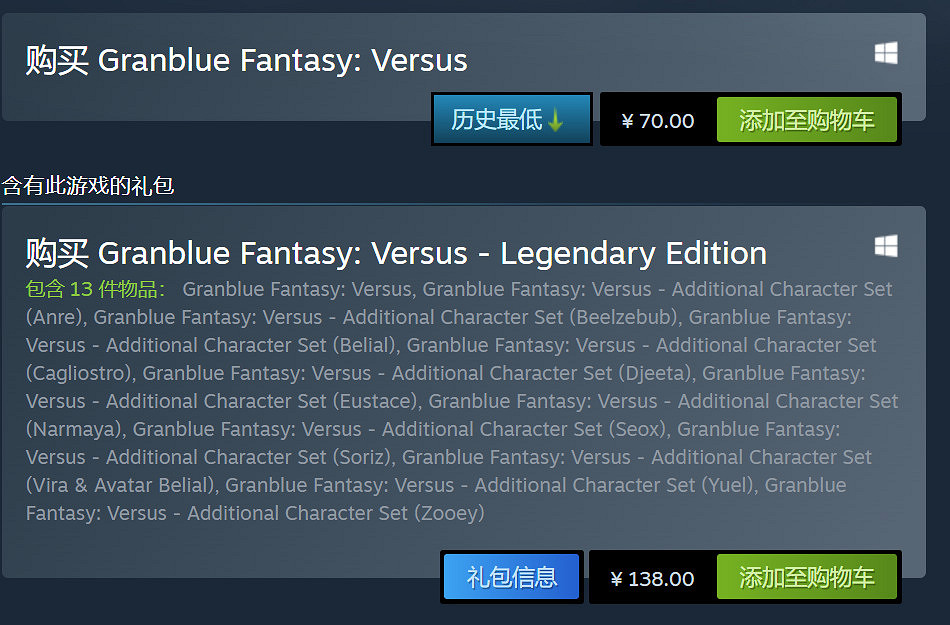Click the 购买 Granblue Fantasy: Versus heading

pyautogui.click(x=246, y=60)
